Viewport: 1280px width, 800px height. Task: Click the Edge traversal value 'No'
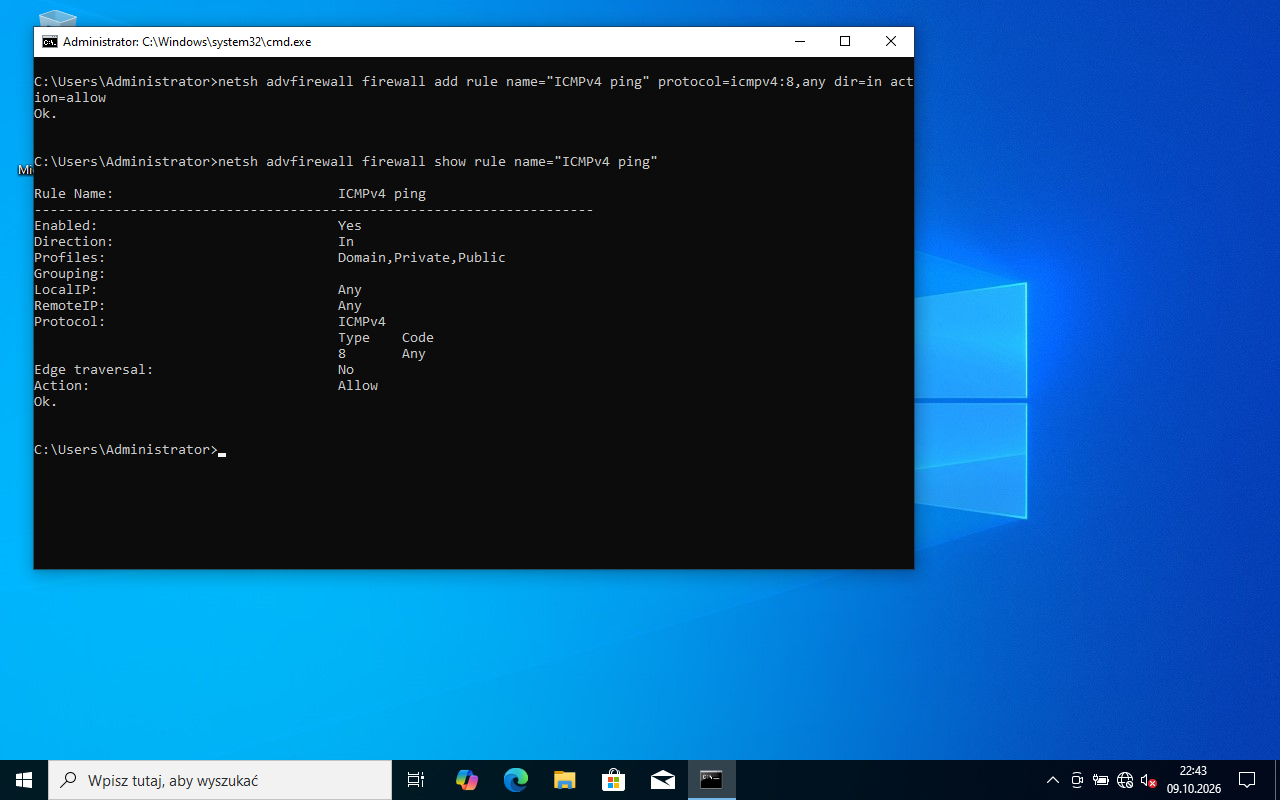(346, 370)
